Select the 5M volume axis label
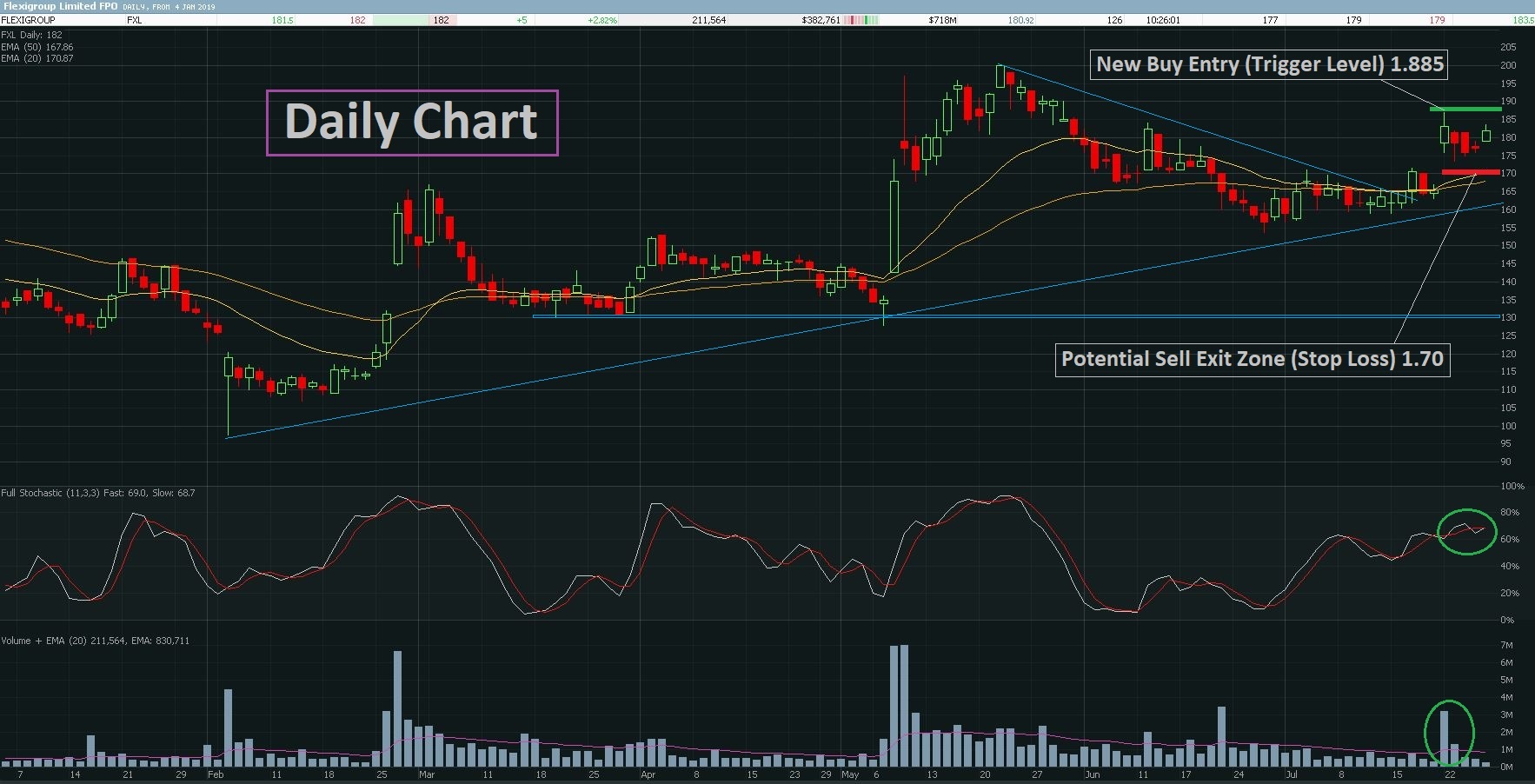Image resolution: width=1535 pixels, height=784 pixels. (x=1507, y=680)
